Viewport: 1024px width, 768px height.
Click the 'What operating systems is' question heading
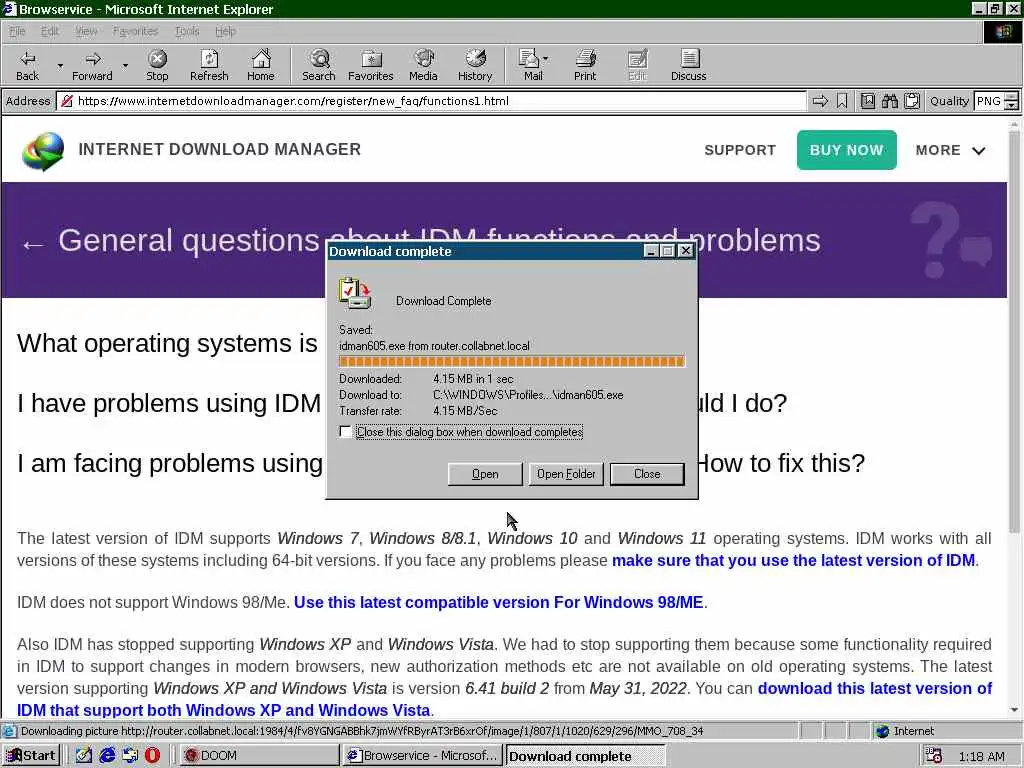coord(167,344)
